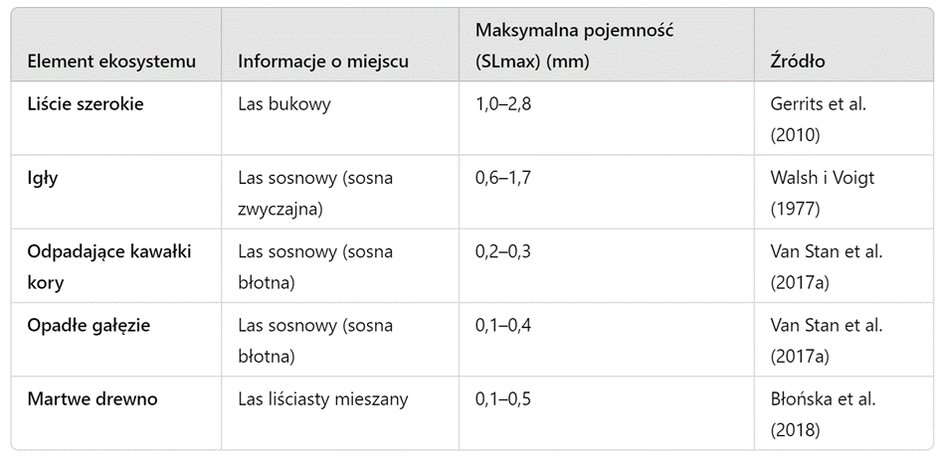This screenshot has width=940, height=457.
Task: Click 'Las sosnowy (sosna zwyczajna)' cell
Action: (x=315, y=193)
